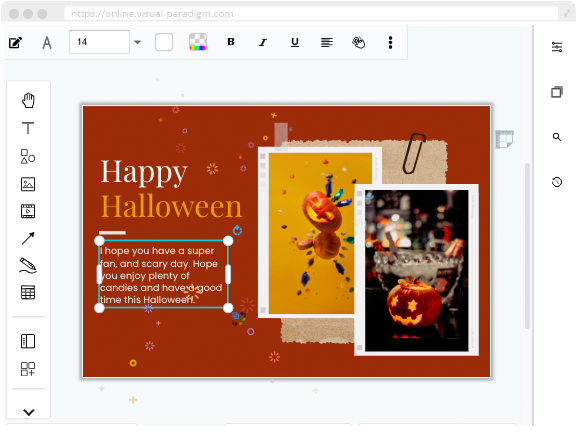Open the Shapes tool
The width and height of the screenshot is (578, 434).
[28, 156]
